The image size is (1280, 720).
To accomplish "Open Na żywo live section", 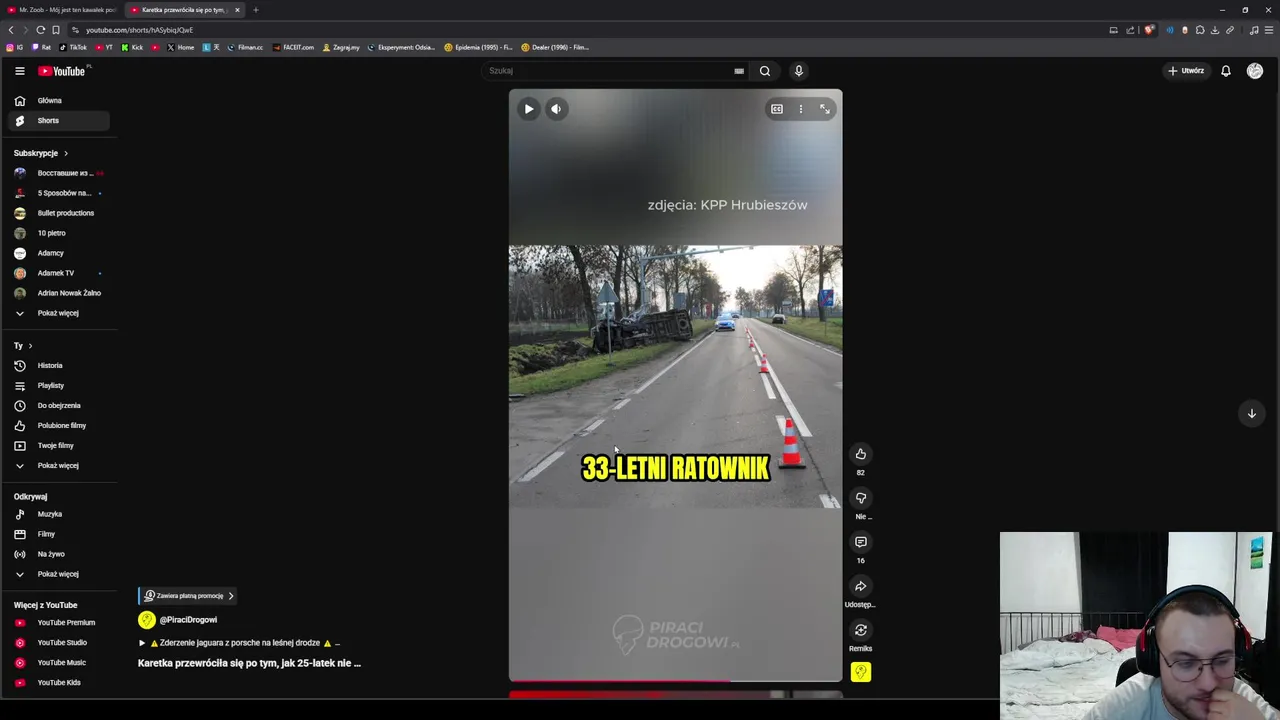I will pos(59,554).
